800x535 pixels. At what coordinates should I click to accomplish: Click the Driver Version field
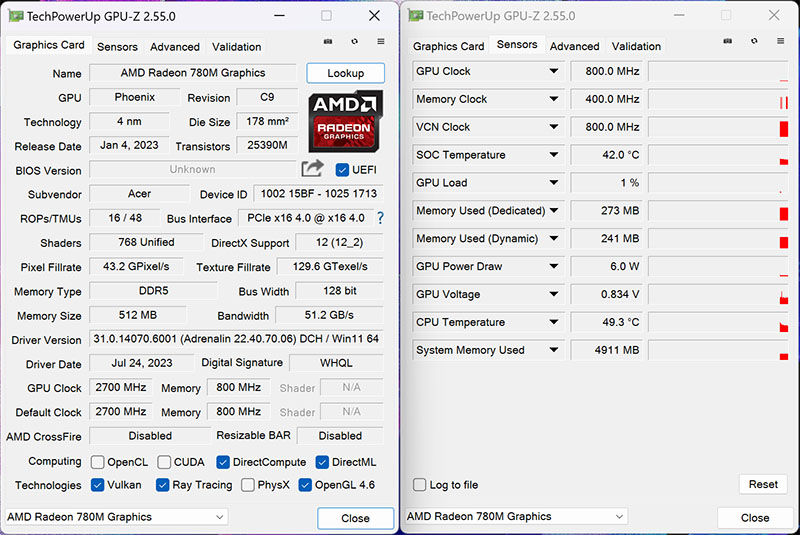pos(236,339)
